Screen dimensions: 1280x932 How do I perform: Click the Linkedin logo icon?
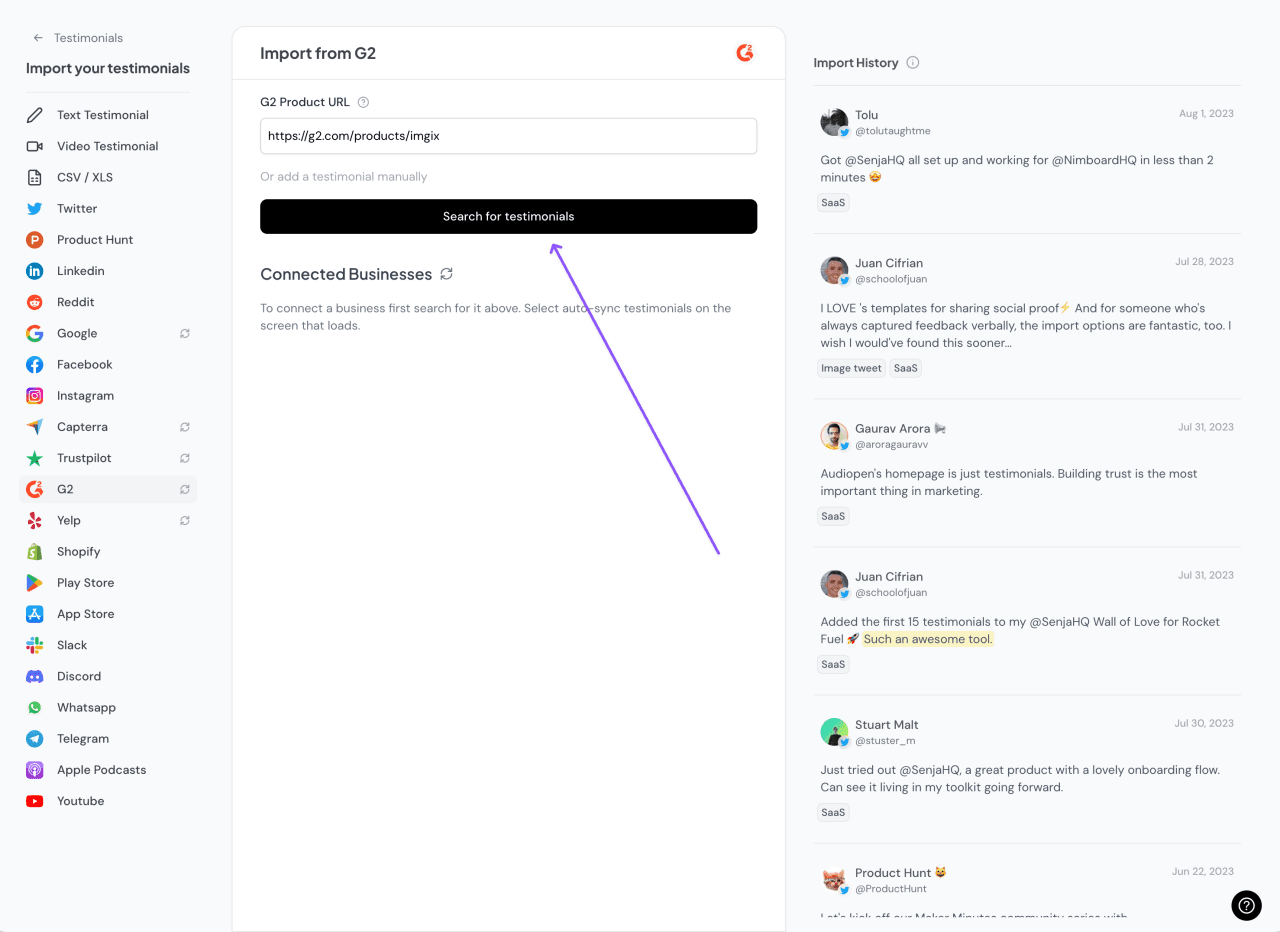35,271
